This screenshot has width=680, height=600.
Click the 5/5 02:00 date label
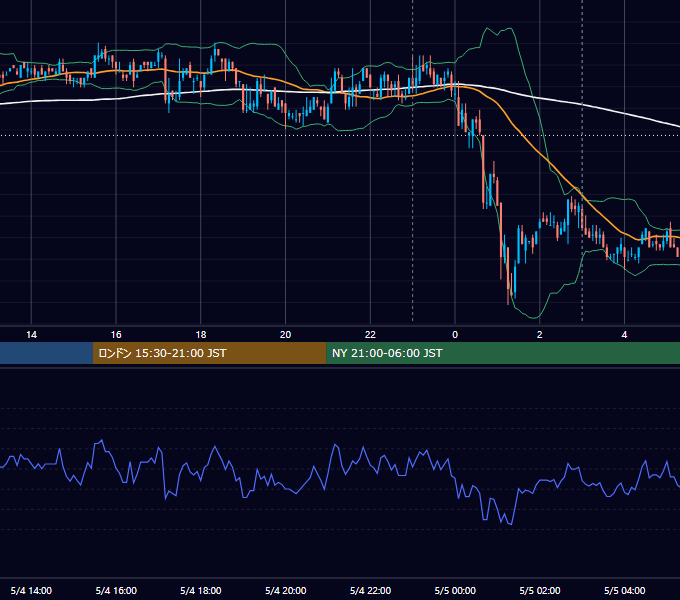point(539,590)
